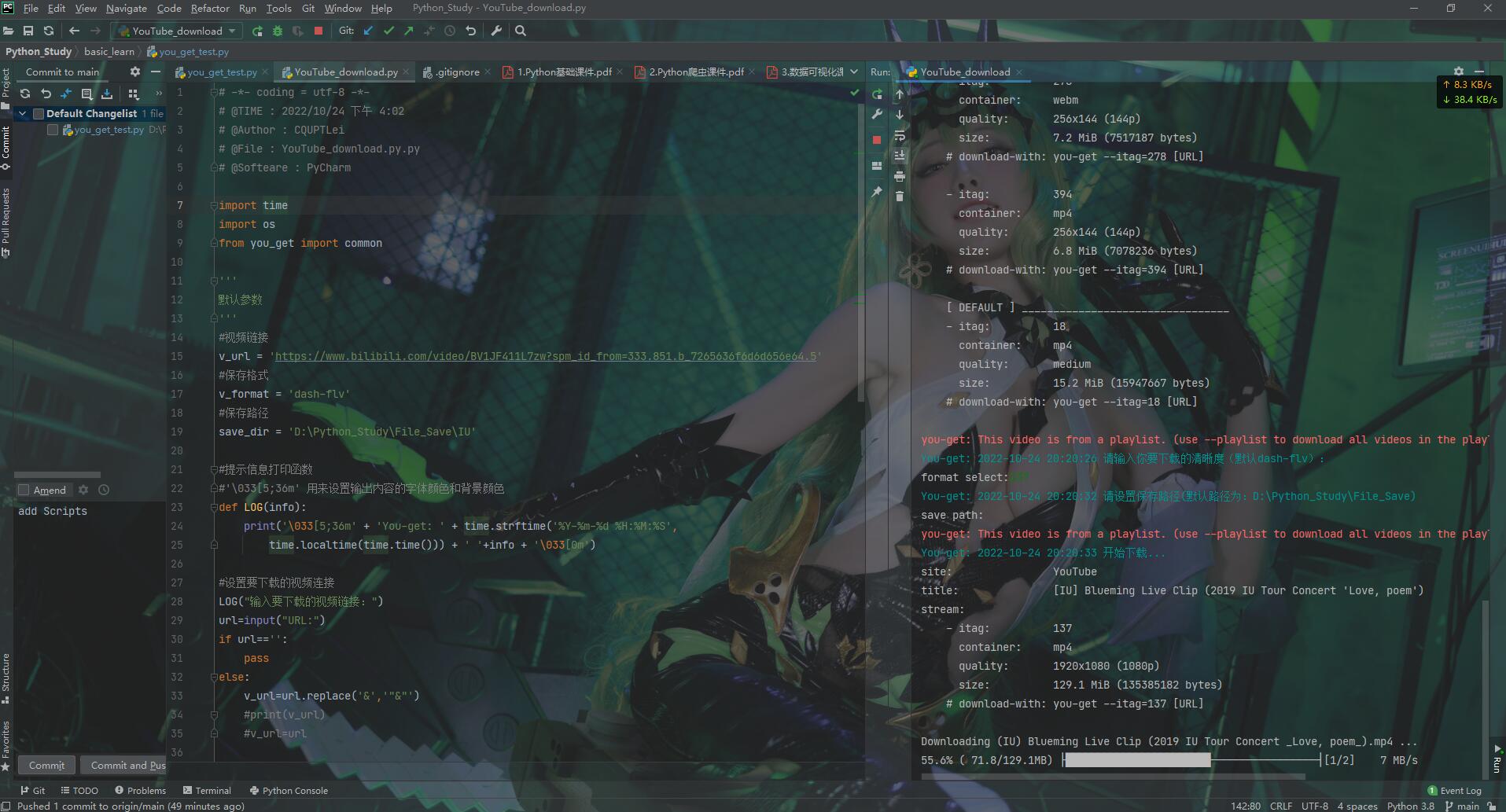Open the Refactor menu

click(210, 8)
